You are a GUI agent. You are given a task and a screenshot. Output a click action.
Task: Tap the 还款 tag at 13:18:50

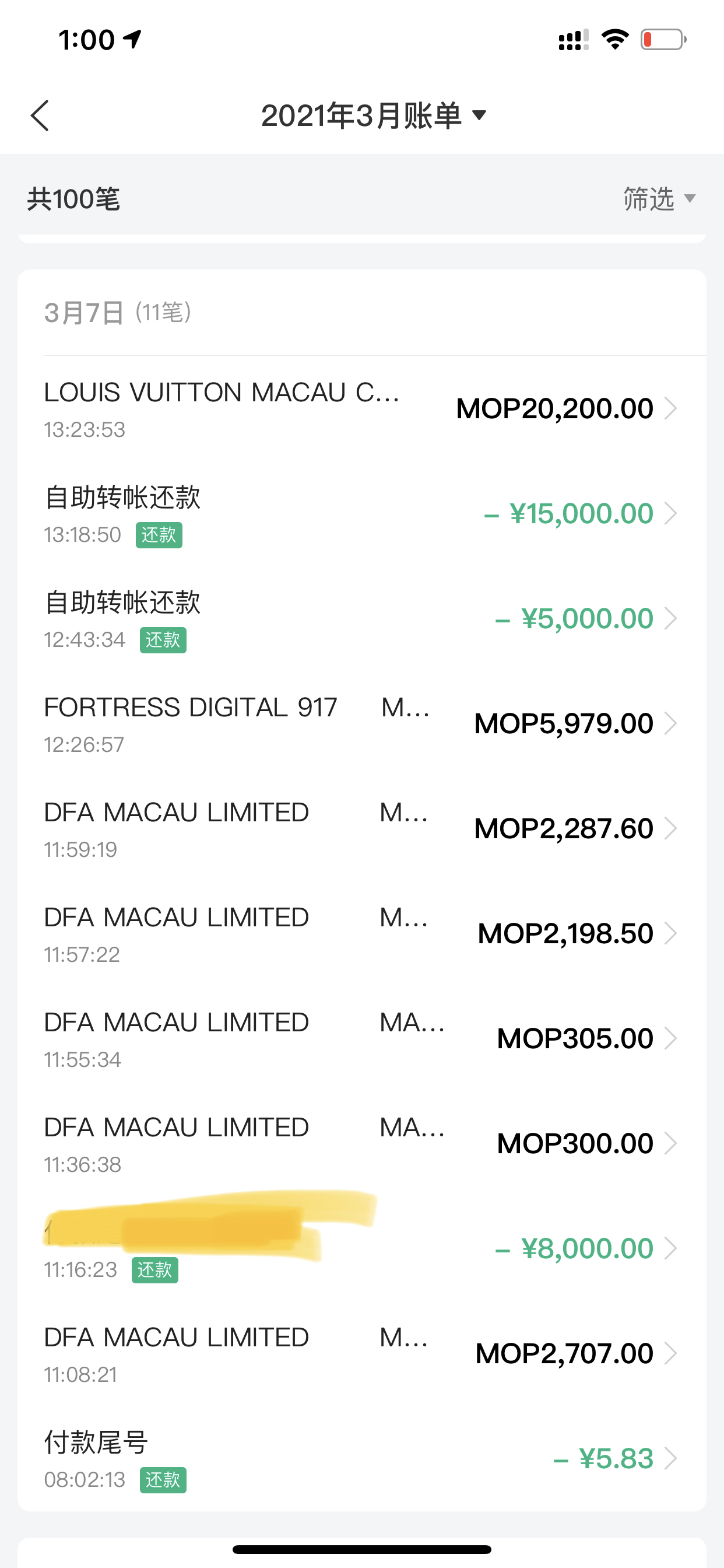[159, 535]
